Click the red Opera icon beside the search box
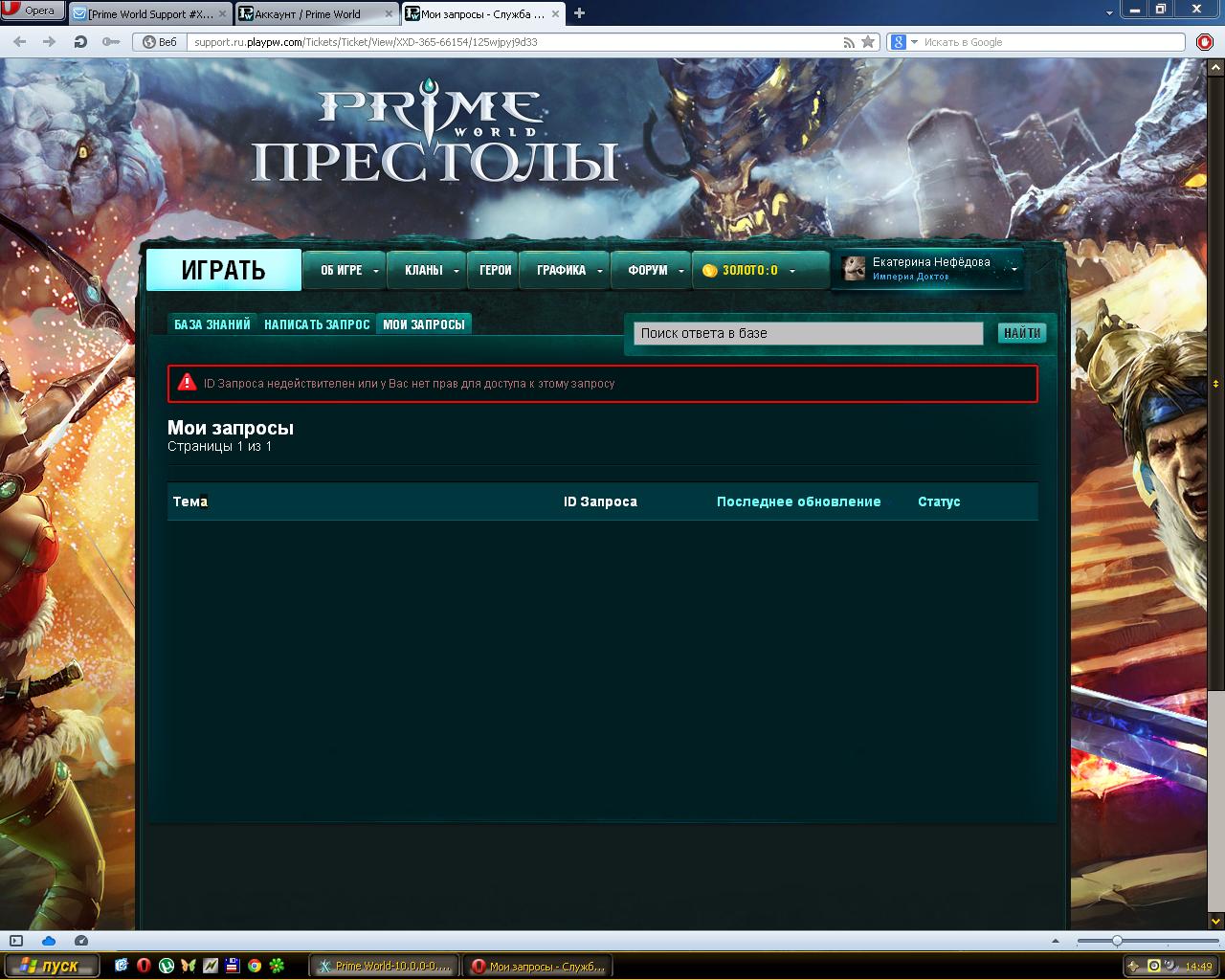The image size is (1225, 980). (1205, 42)
